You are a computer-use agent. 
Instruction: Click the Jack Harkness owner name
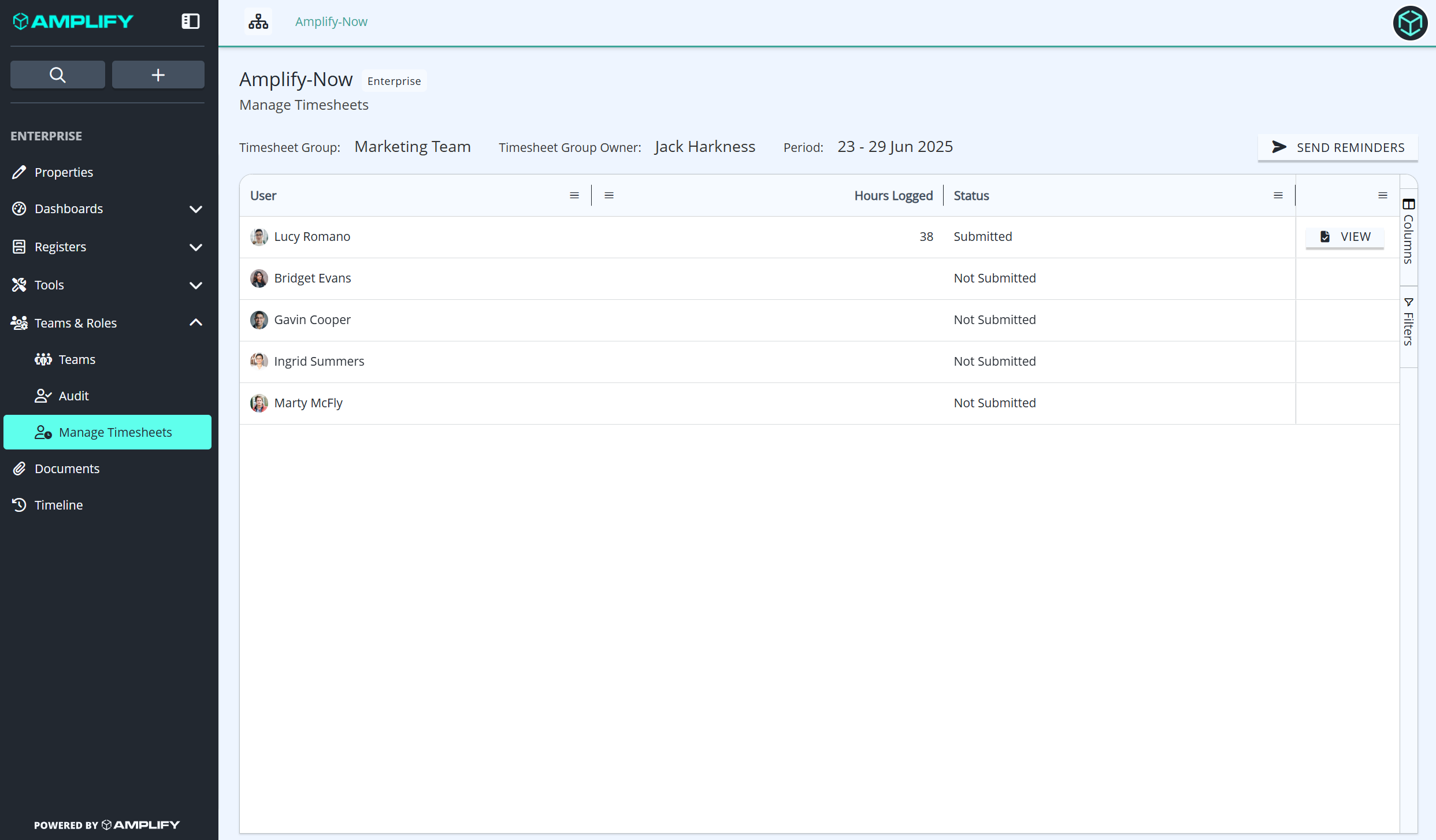[x=705, y=147]
